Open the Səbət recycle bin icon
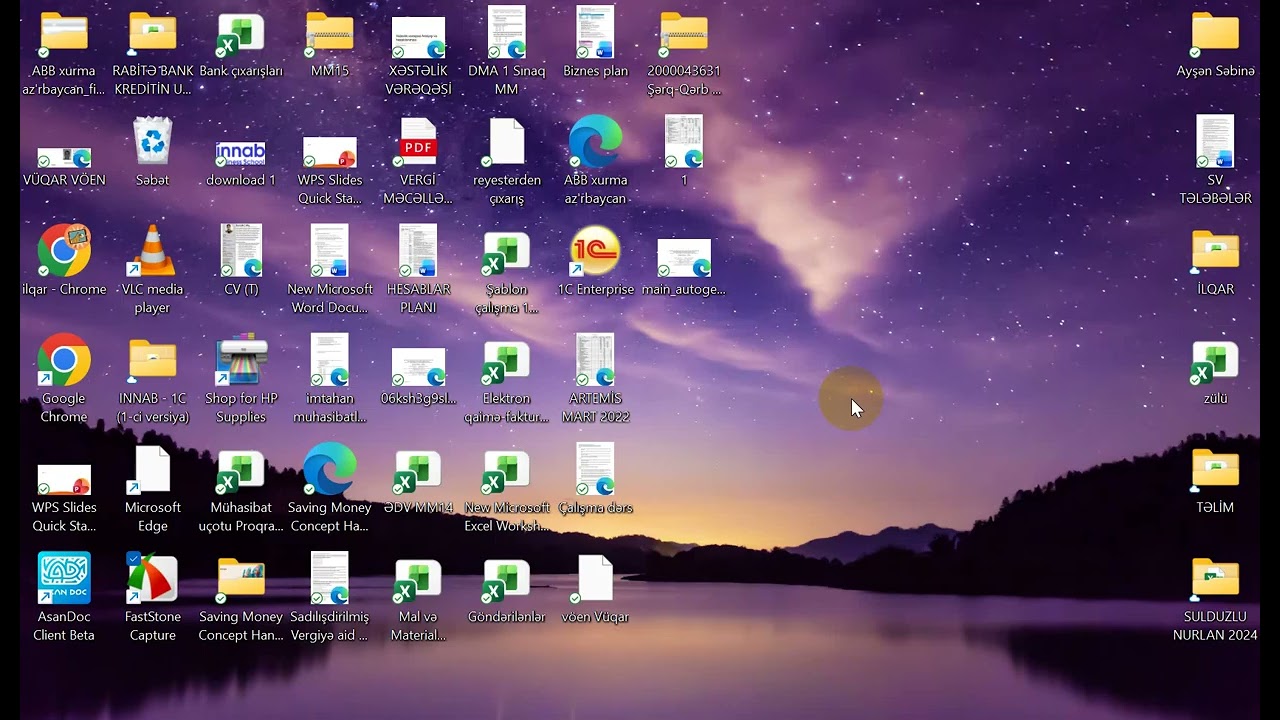This screenshot has width=1280, height=720. [153, 142]
